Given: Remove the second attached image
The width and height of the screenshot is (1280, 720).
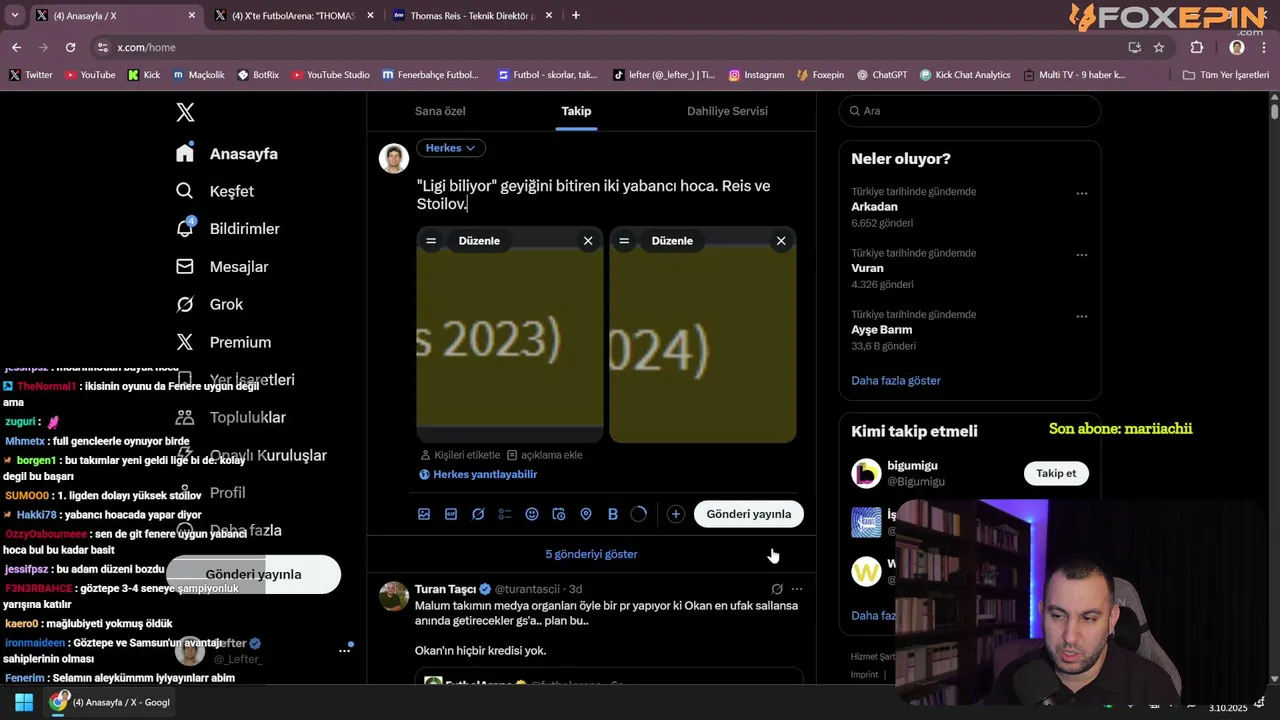Looking at the screenshot, I should tap(781, 240).
